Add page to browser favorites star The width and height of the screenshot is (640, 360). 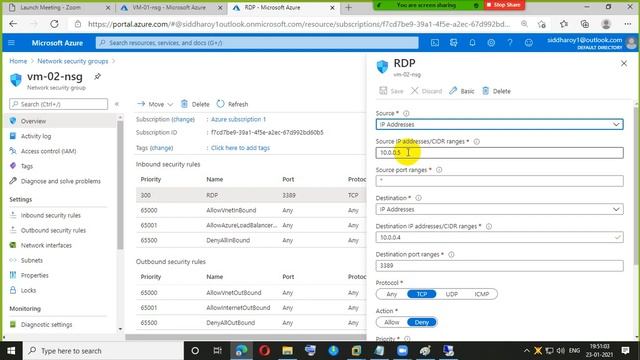click(x=542, y=24)
